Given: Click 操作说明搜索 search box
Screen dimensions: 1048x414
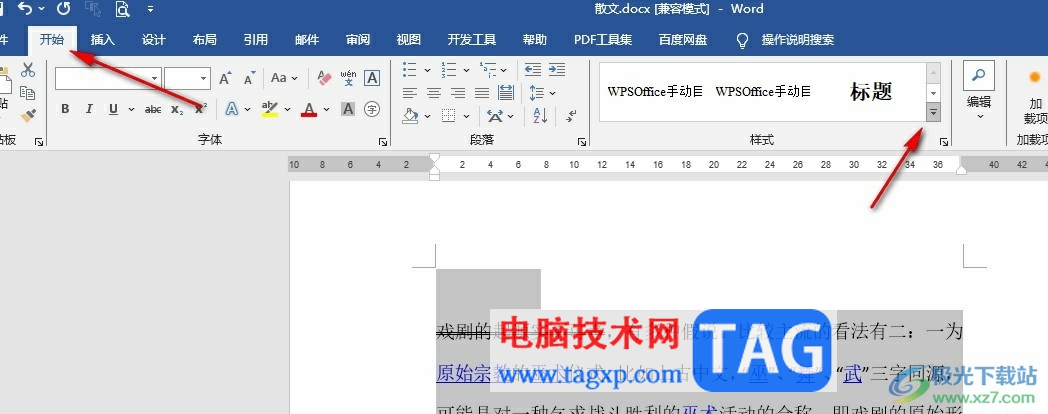Looking at the screenshot, I should coord(797,40).
